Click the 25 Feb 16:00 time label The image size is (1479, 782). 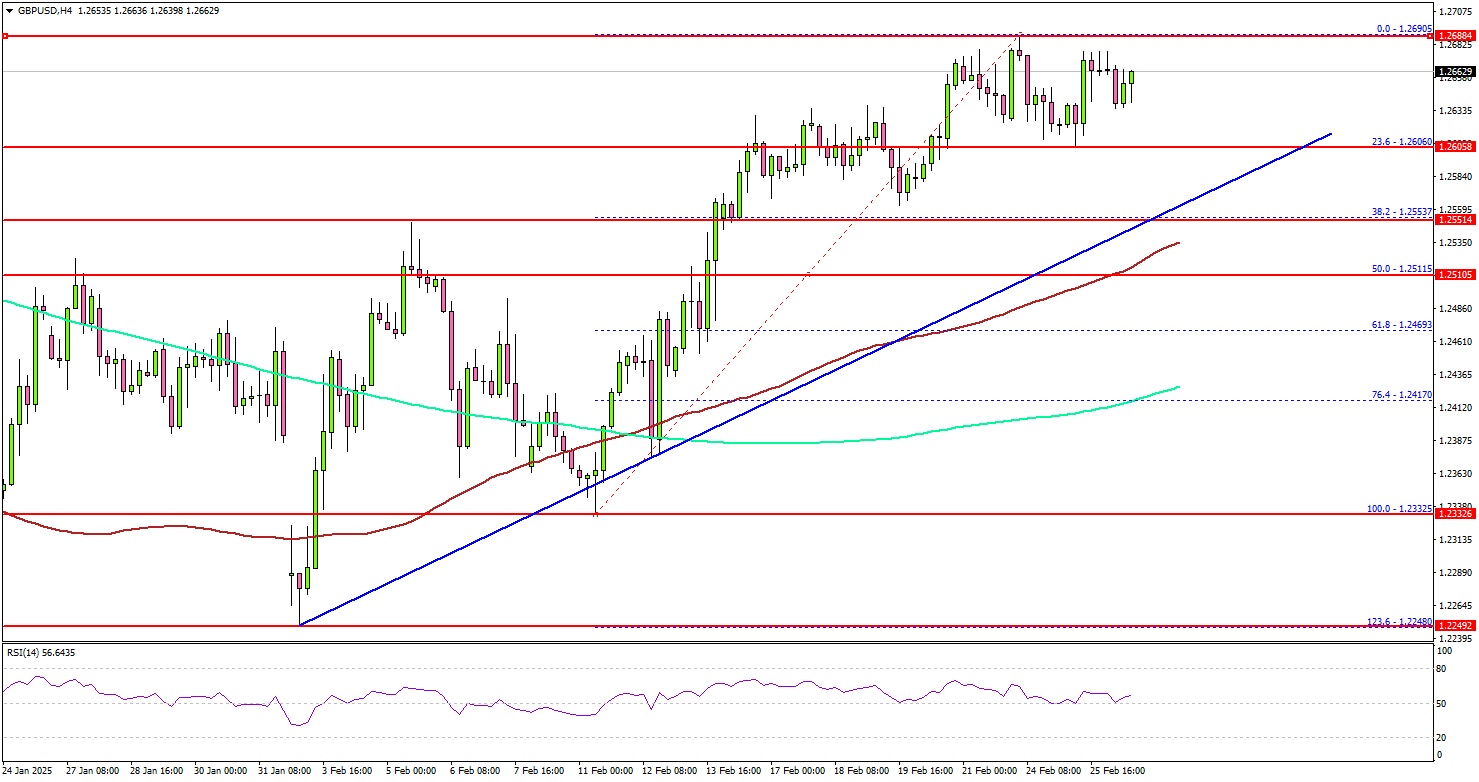[1118, 771]
